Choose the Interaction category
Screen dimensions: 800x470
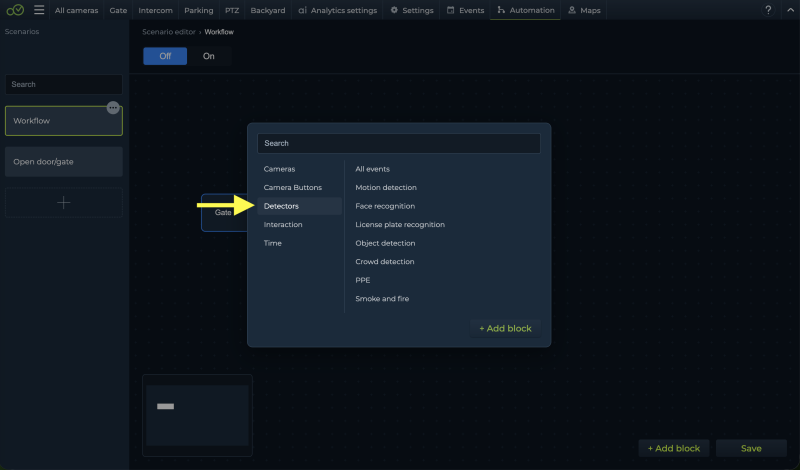pyautogui.click(x=299, y=225)
